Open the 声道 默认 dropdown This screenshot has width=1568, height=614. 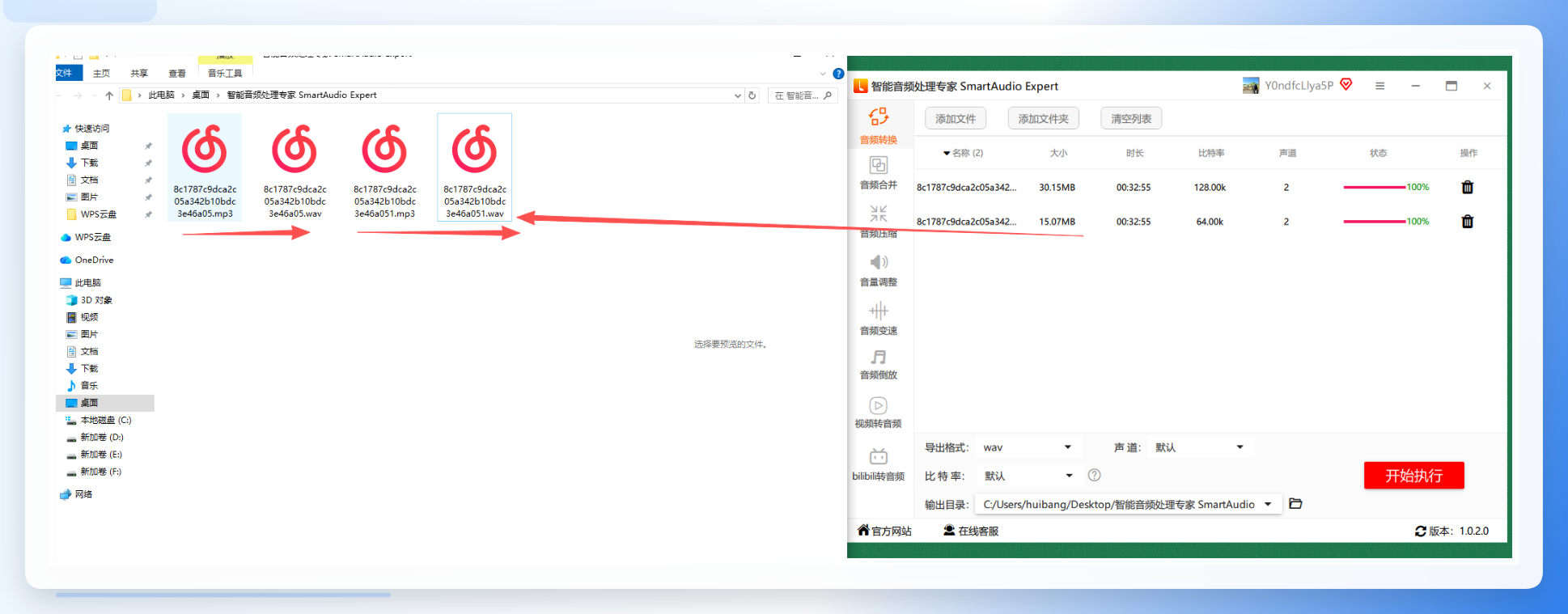[1200, 447]
